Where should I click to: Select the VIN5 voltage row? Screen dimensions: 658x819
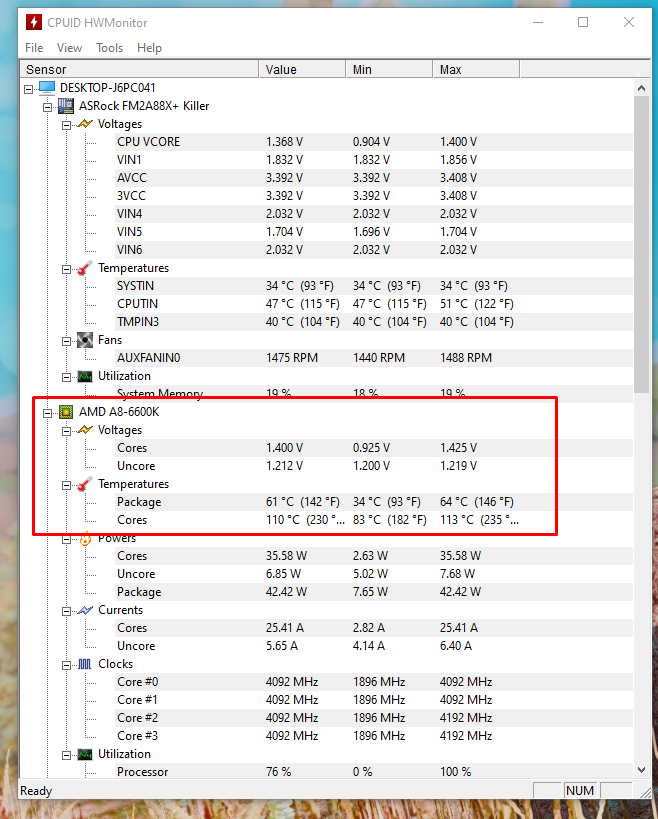click(x=374, y=232)
